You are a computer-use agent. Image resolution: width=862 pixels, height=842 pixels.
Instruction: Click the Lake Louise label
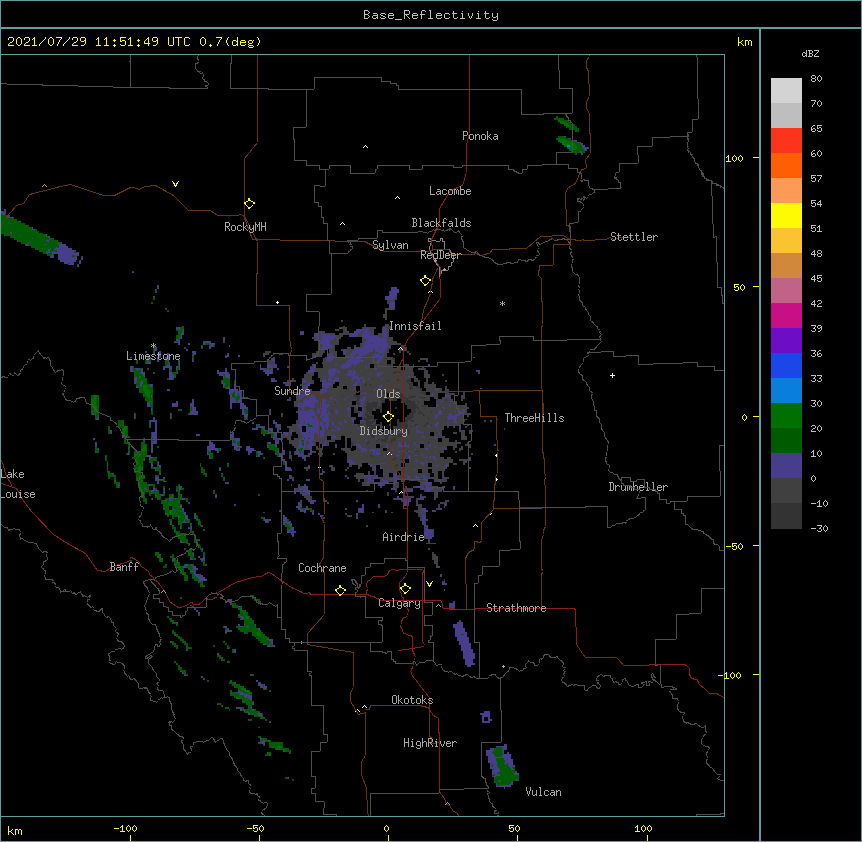(18, 484)
